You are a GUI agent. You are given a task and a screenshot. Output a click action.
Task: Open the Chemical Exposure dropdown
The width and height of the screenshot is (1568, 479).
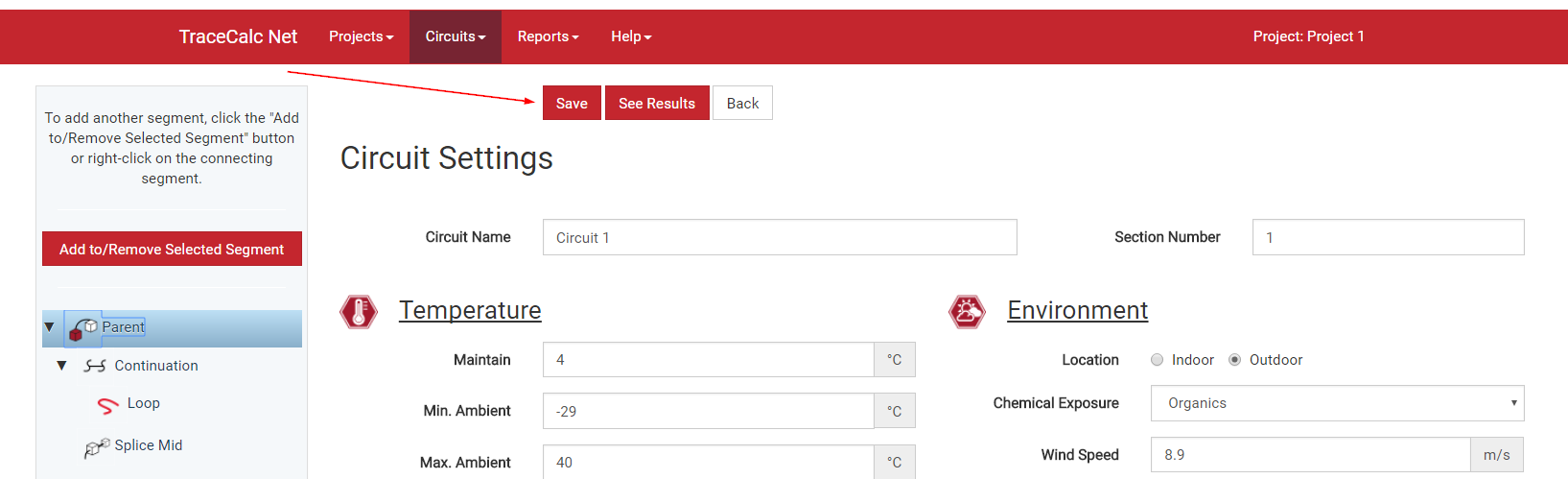pos(1337,403)
